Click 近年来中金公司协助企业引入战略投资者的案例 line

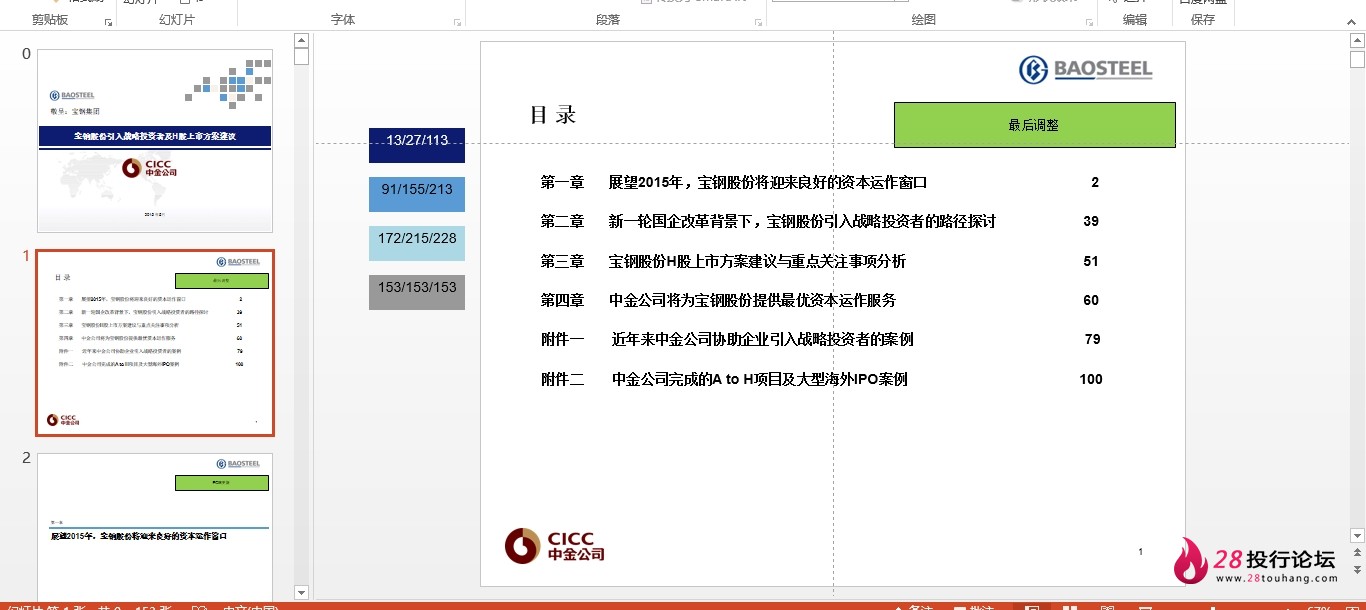pos(762,340)
